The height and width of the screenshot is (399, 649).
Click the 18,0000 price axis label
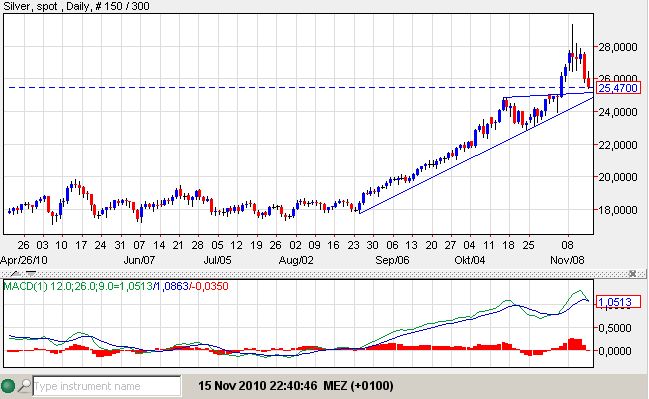click(x=618, y=209)
